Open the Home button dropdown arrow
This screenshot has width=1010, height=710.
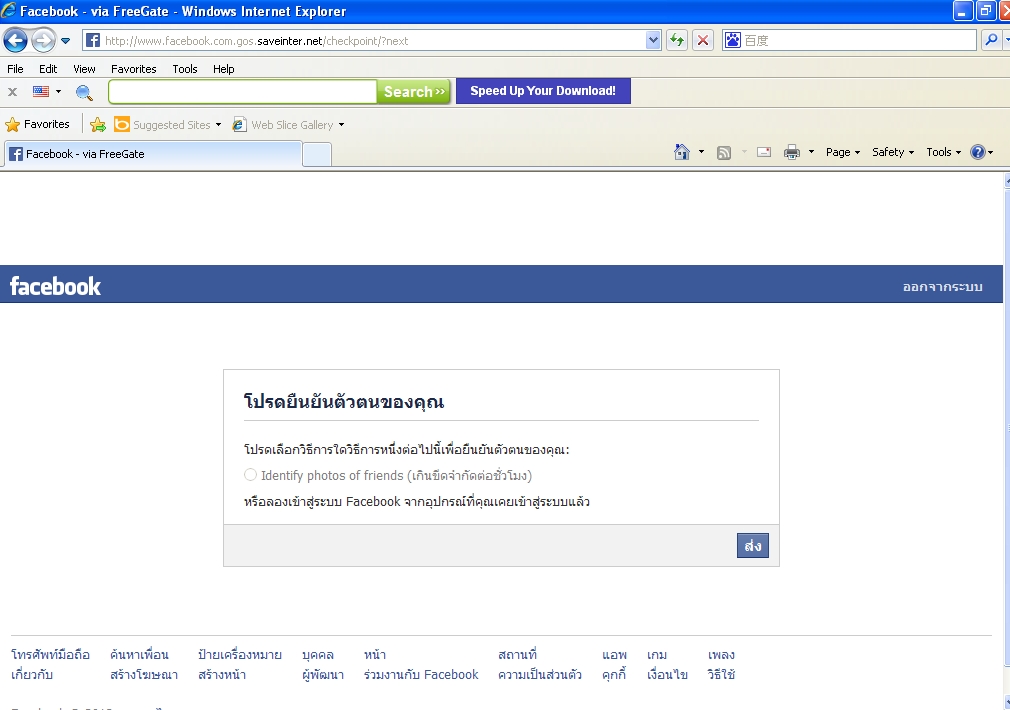[701, 152]
